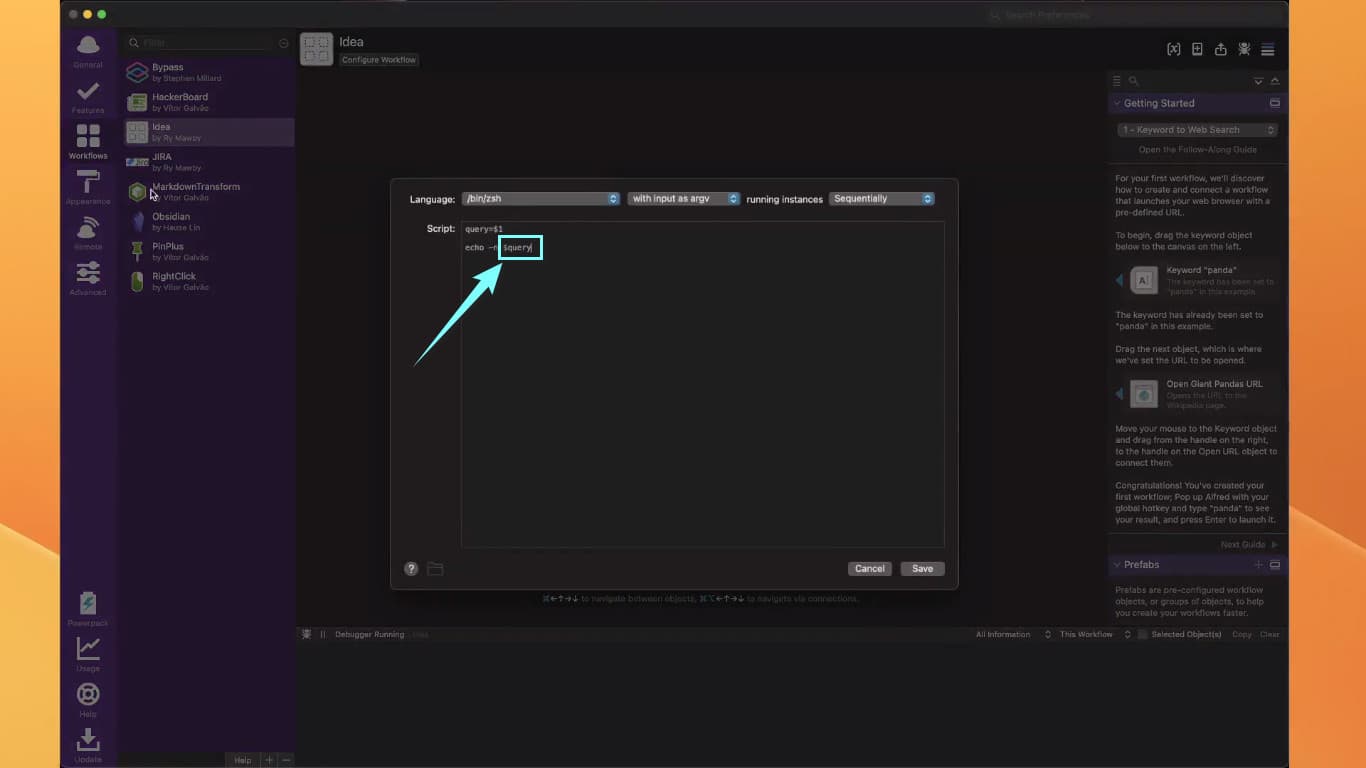Viewport: 1366px width, 768px height.
Task: Open the General preferences section
Action: (88, 51)
